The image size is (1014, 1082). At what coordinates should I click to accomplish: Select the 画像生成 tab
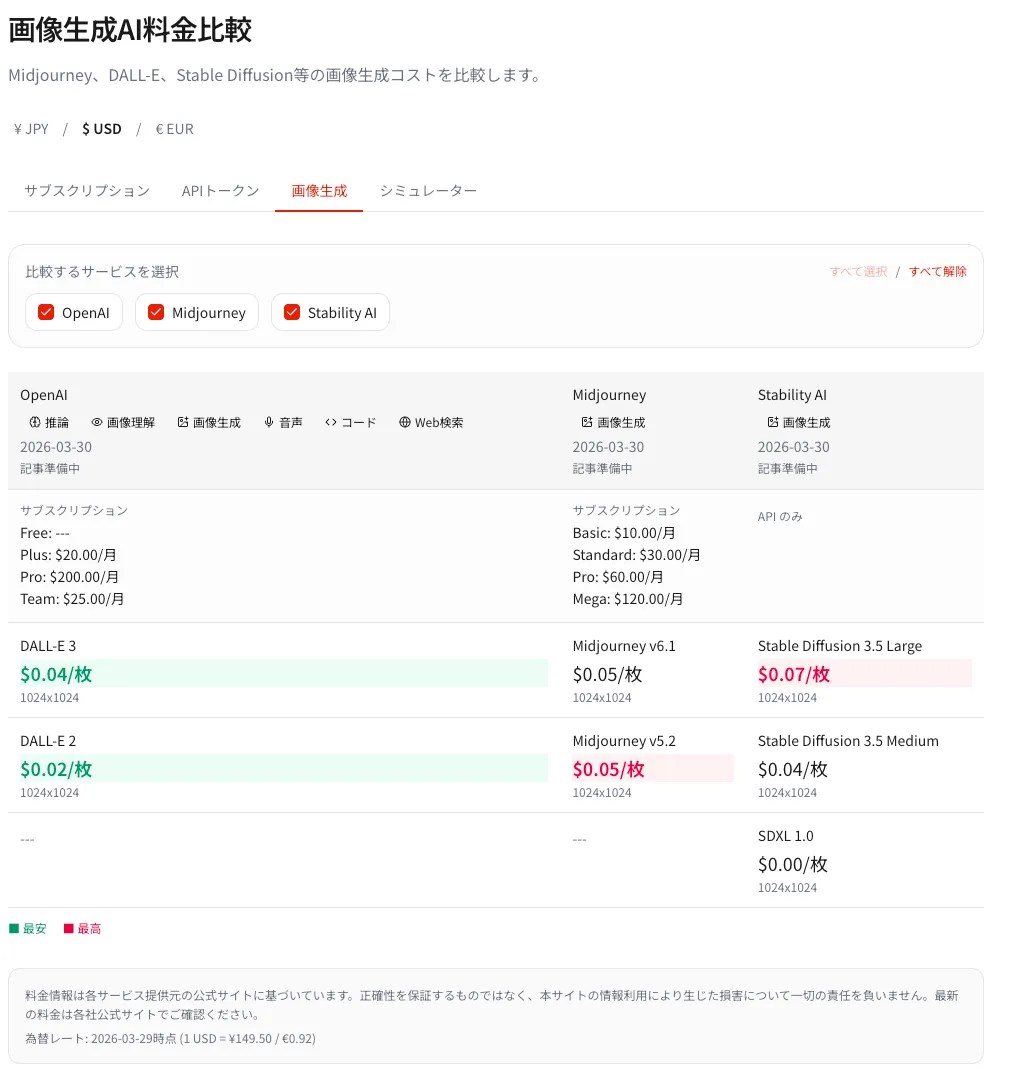click(319, 190)
